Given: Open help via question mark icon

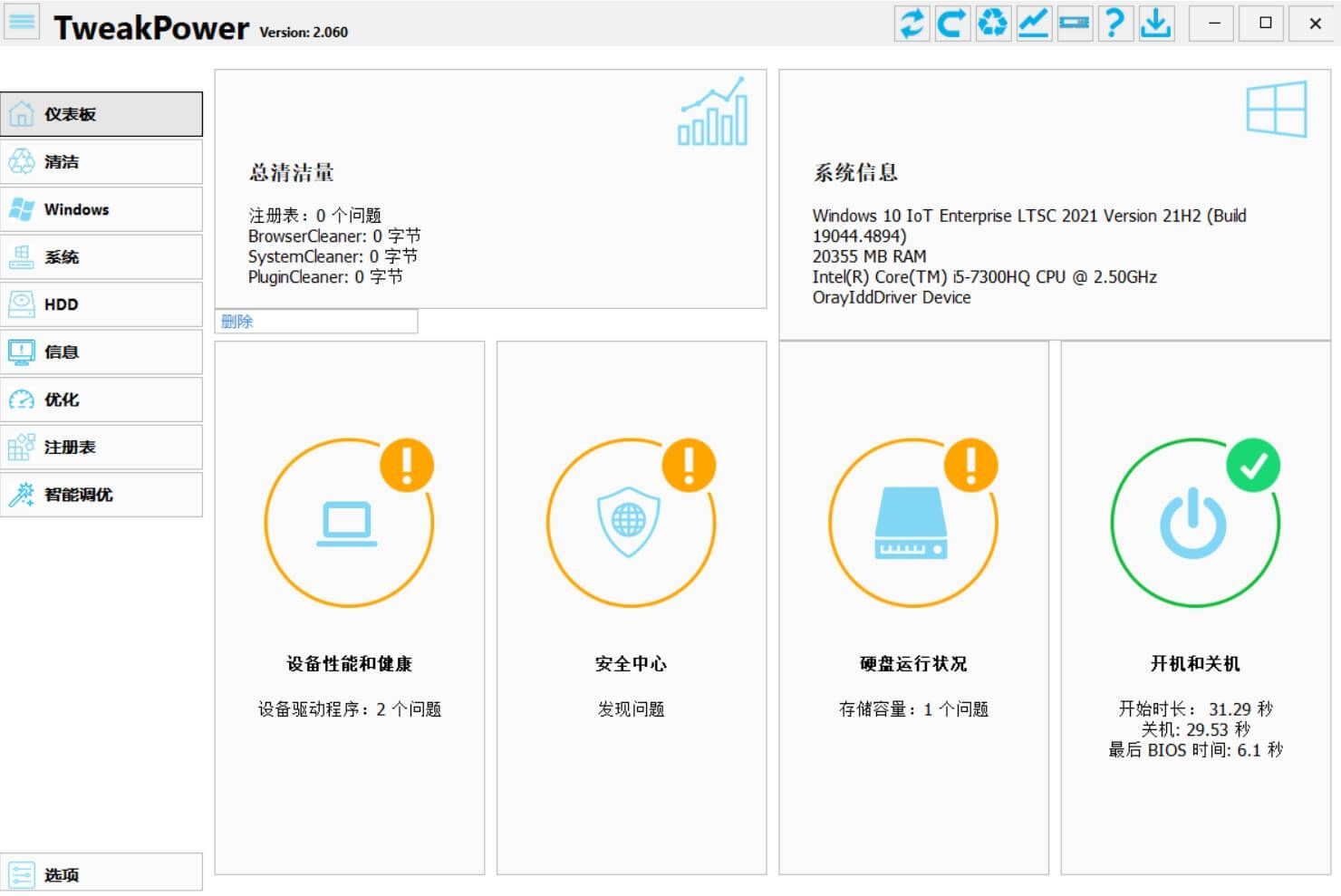Looking at the screenshot, I should [1115, 23].
